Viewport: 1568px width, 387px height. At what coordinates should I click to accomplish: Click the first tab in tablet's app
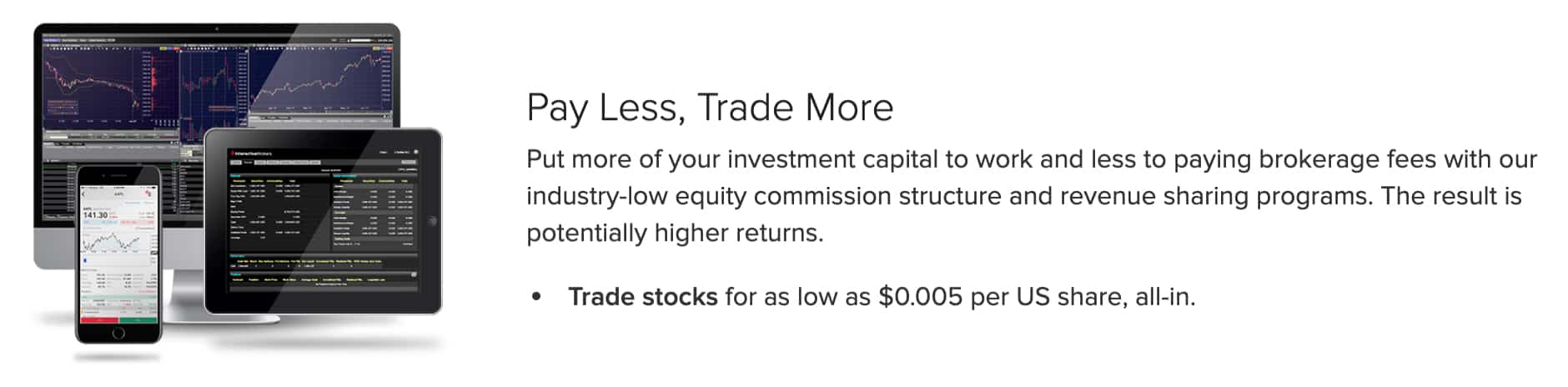[235, 163]
